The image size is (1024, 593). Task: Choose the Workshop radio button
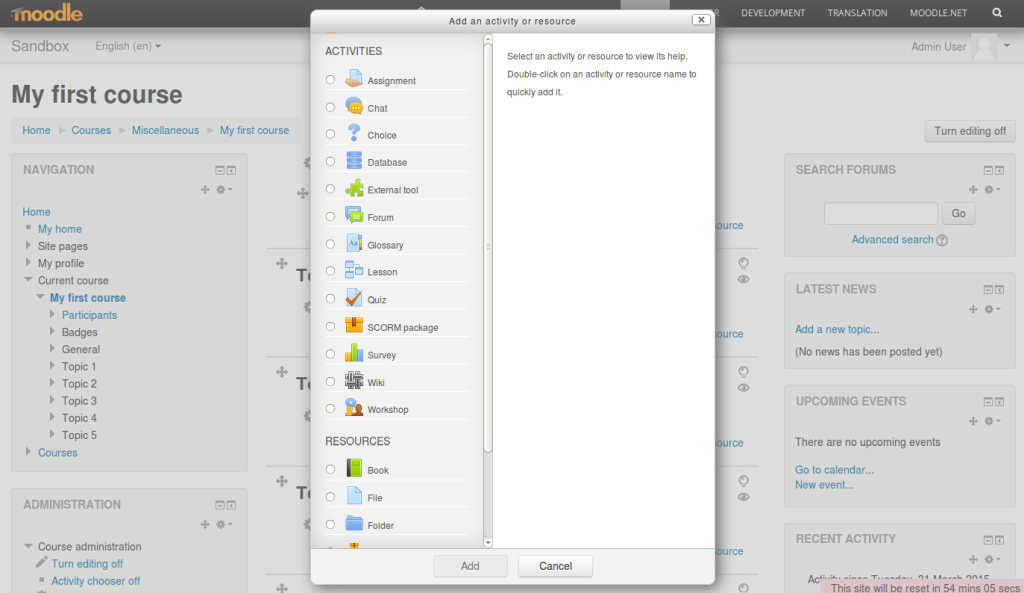[331, 408]
